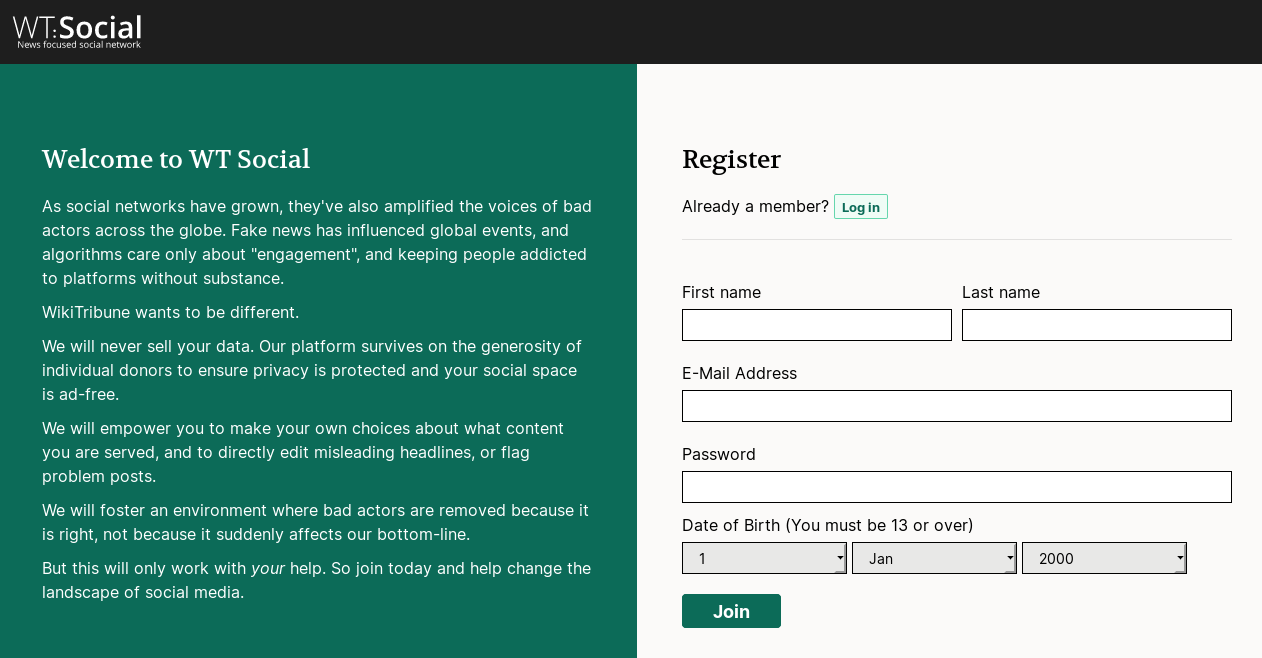Viewport: 1262px width, 658px height.
Task: Submit the form with the Join button
Action: (731, 611)
